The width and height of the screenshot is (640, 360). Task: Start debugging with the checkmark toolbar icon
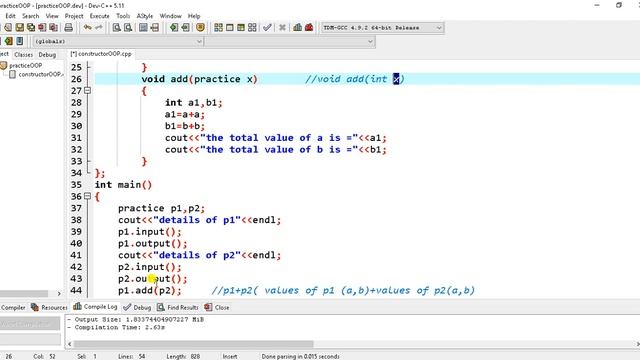tap(267, 27)
